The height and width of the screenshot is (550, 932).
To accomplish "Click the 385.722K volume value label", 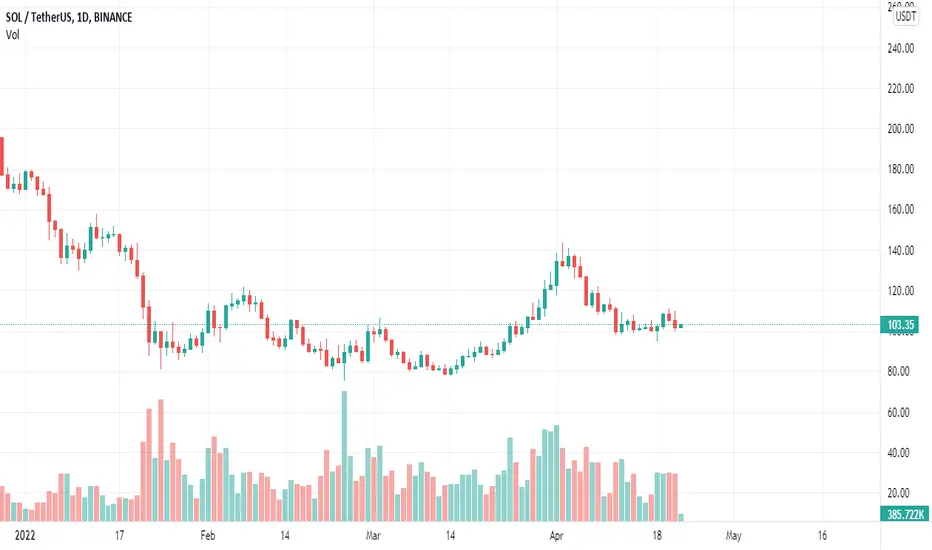I will (905, 514).
